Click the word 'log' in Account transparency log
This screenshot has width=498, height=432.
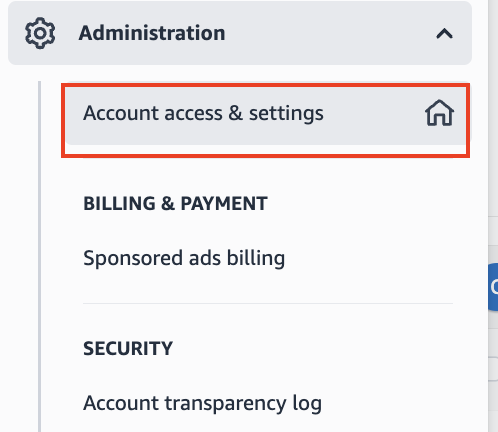pyautogui.click(x=307, y=404)
